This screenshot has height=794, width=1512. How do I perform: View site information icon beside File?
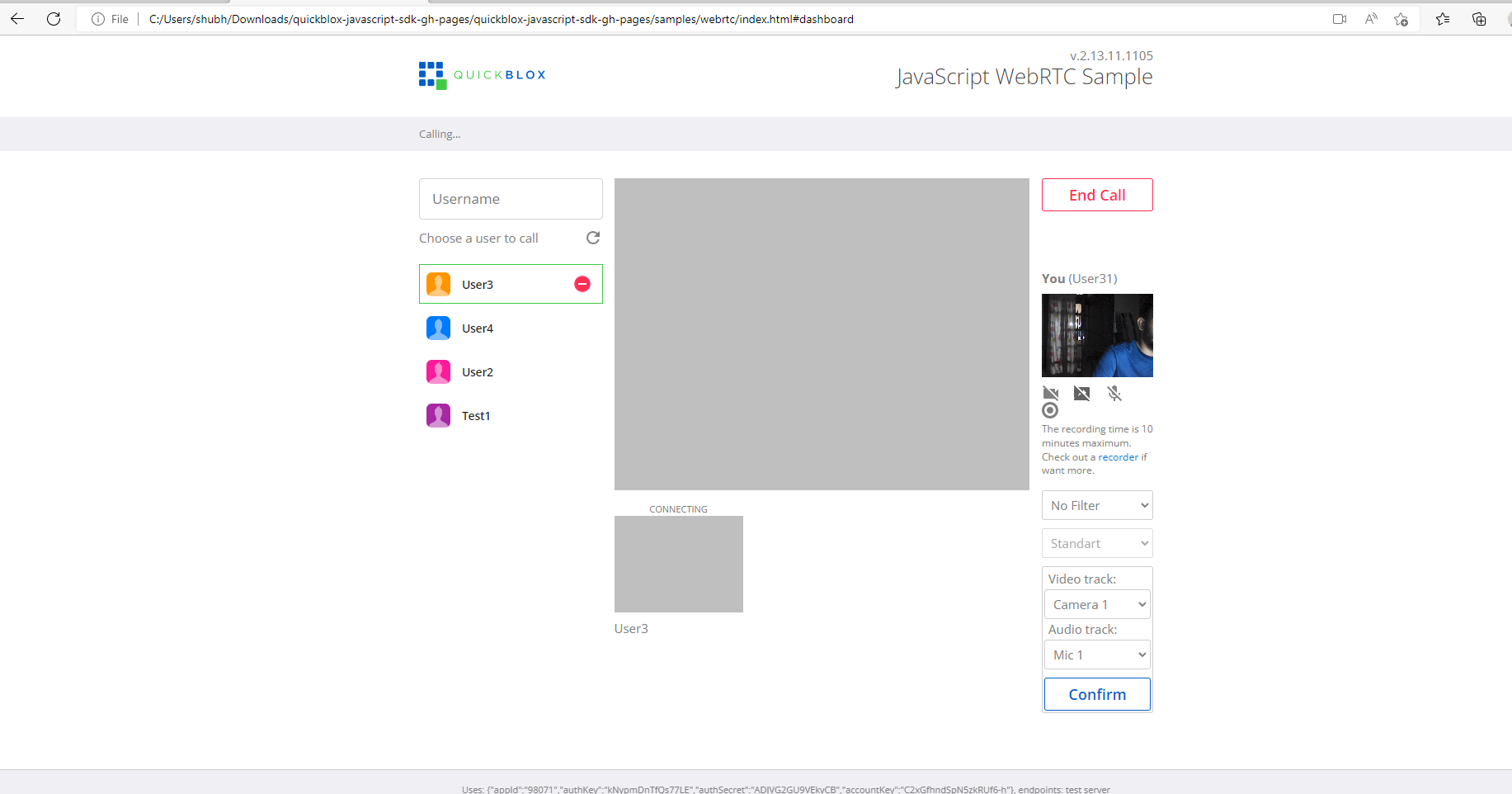[98, 19]
